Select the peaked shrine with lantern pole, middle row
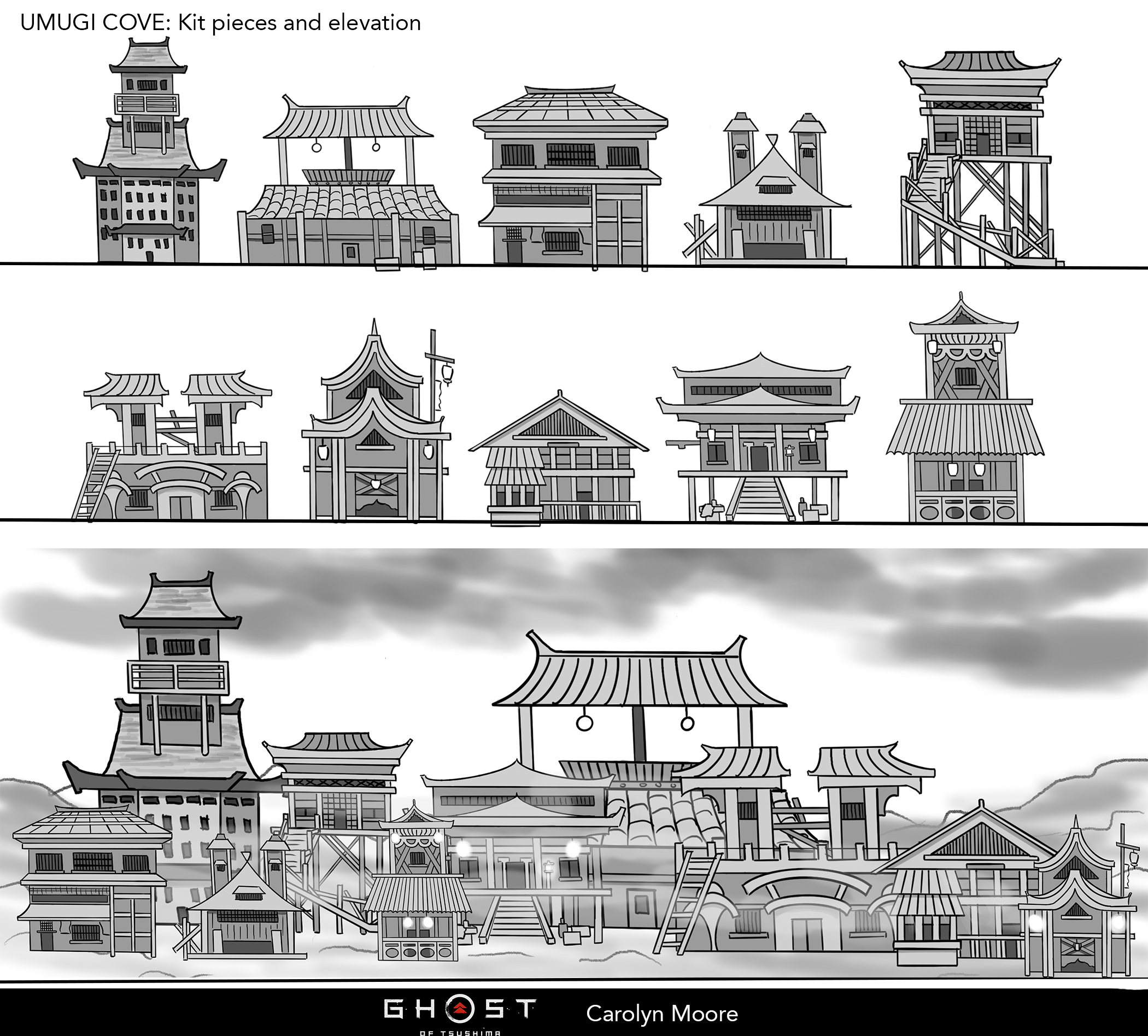This screenshot has height=1036, width=1148. [378, 420]
